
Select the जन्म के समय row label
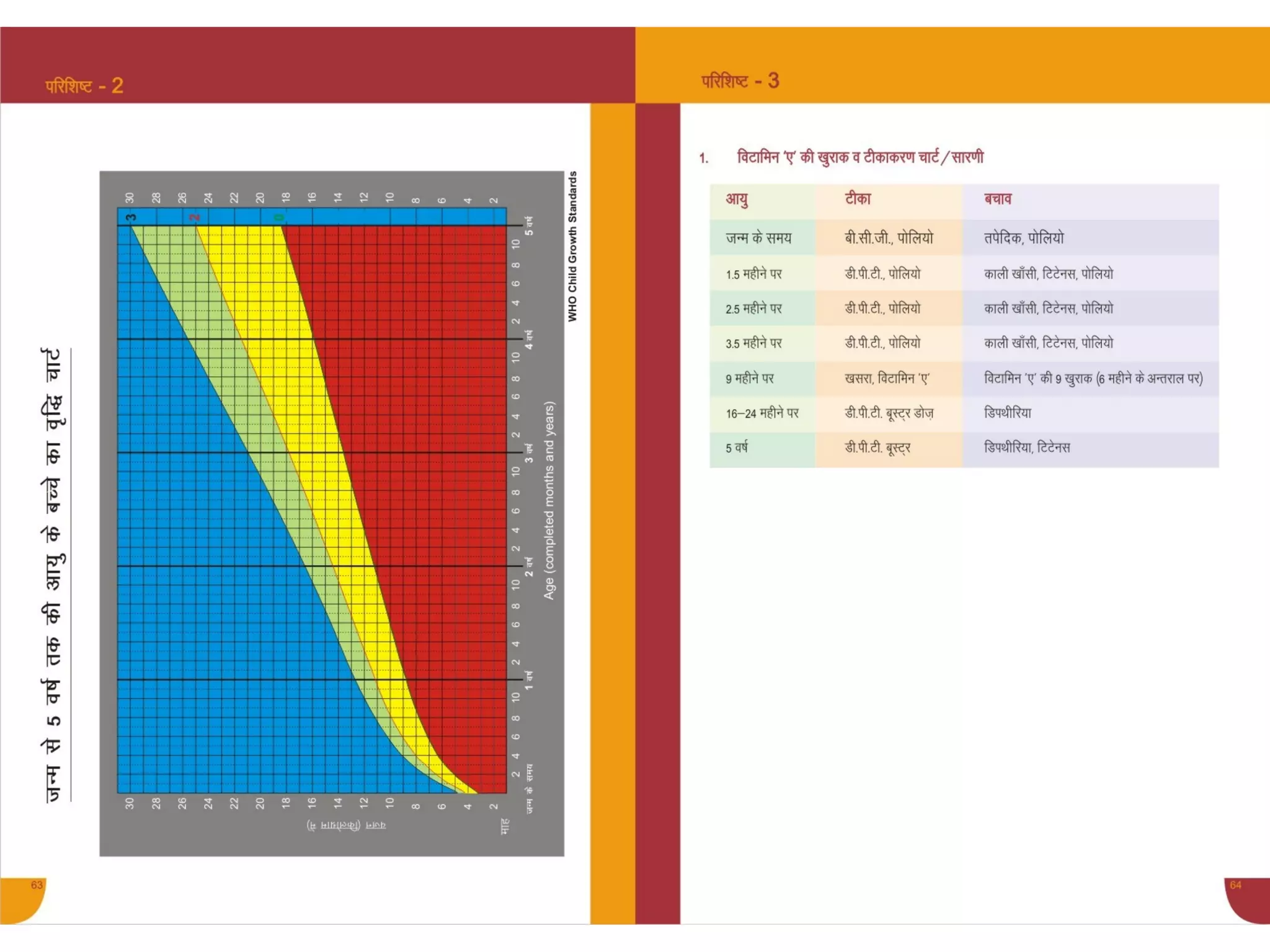tap(758, 238)
